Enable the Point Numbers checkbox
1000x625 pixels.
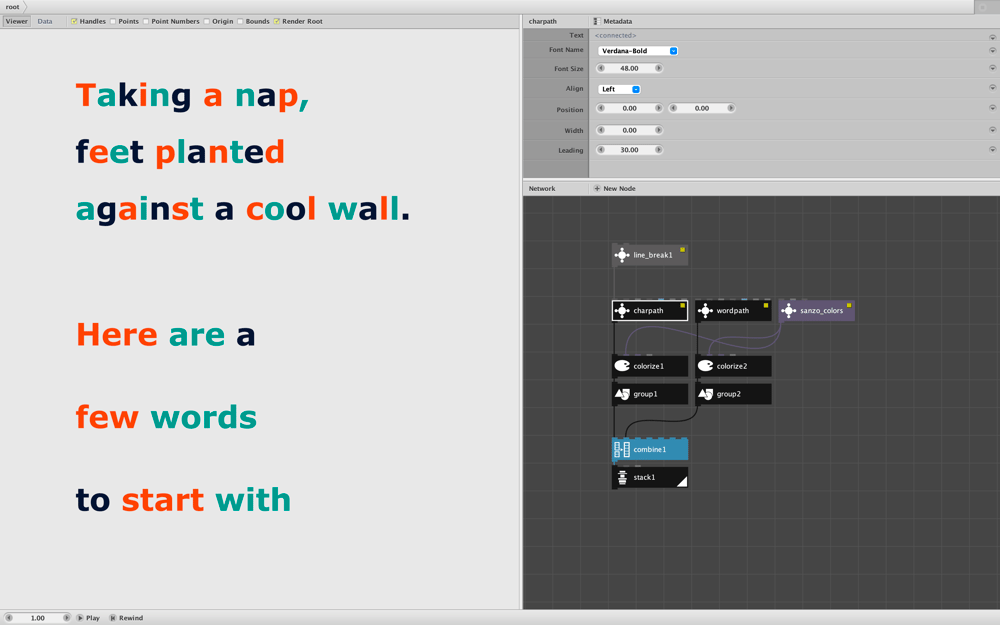tap(146, 21)
